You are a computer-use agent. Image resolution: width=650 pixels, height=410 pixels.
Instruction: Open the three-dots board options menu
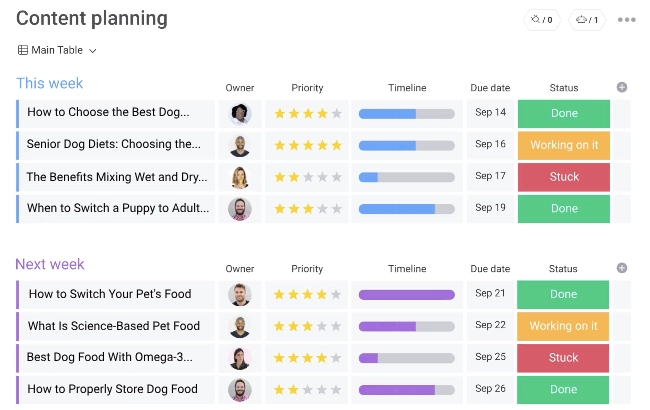click(626, 19)
